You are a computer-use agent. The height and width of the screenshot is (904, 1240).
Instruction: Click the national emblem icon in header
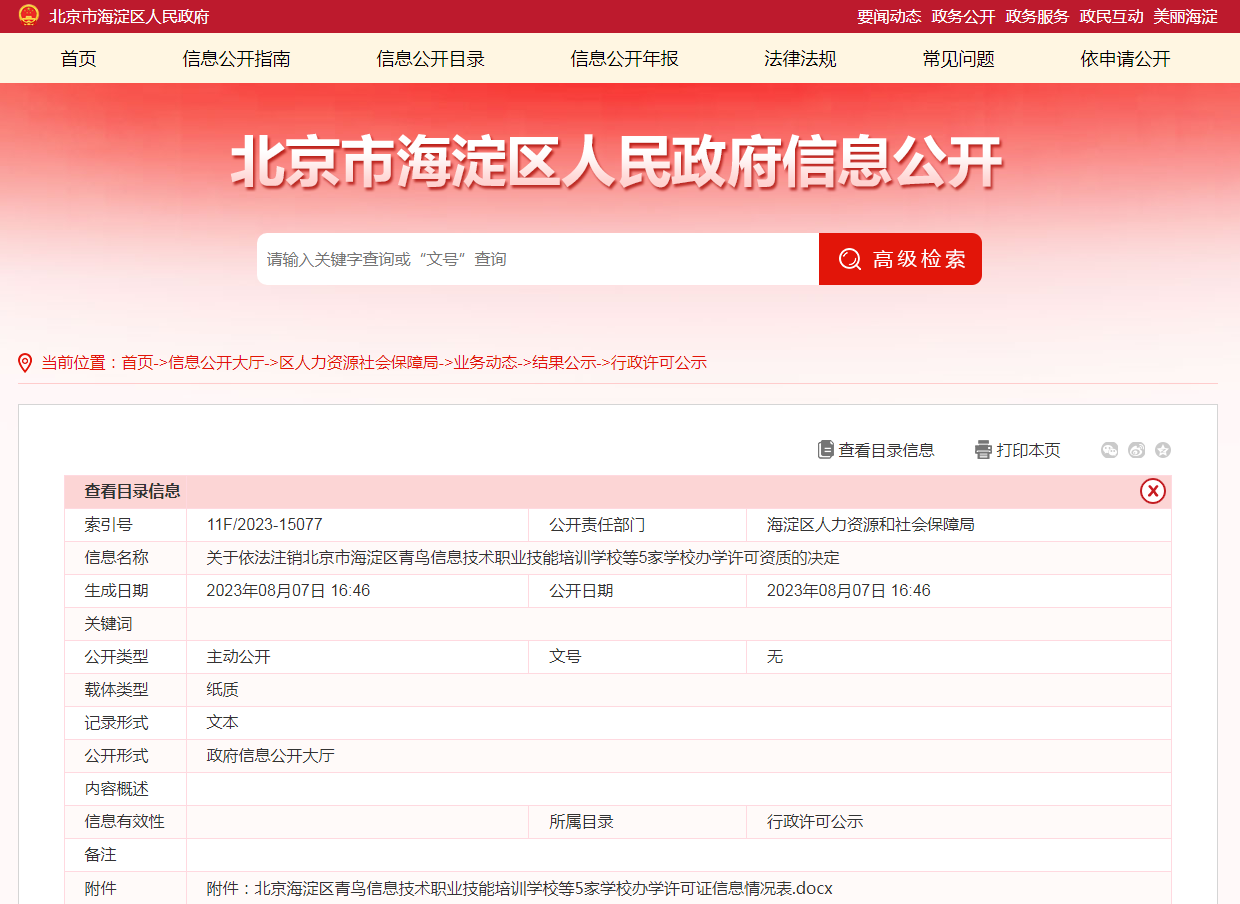coord(29,16)
